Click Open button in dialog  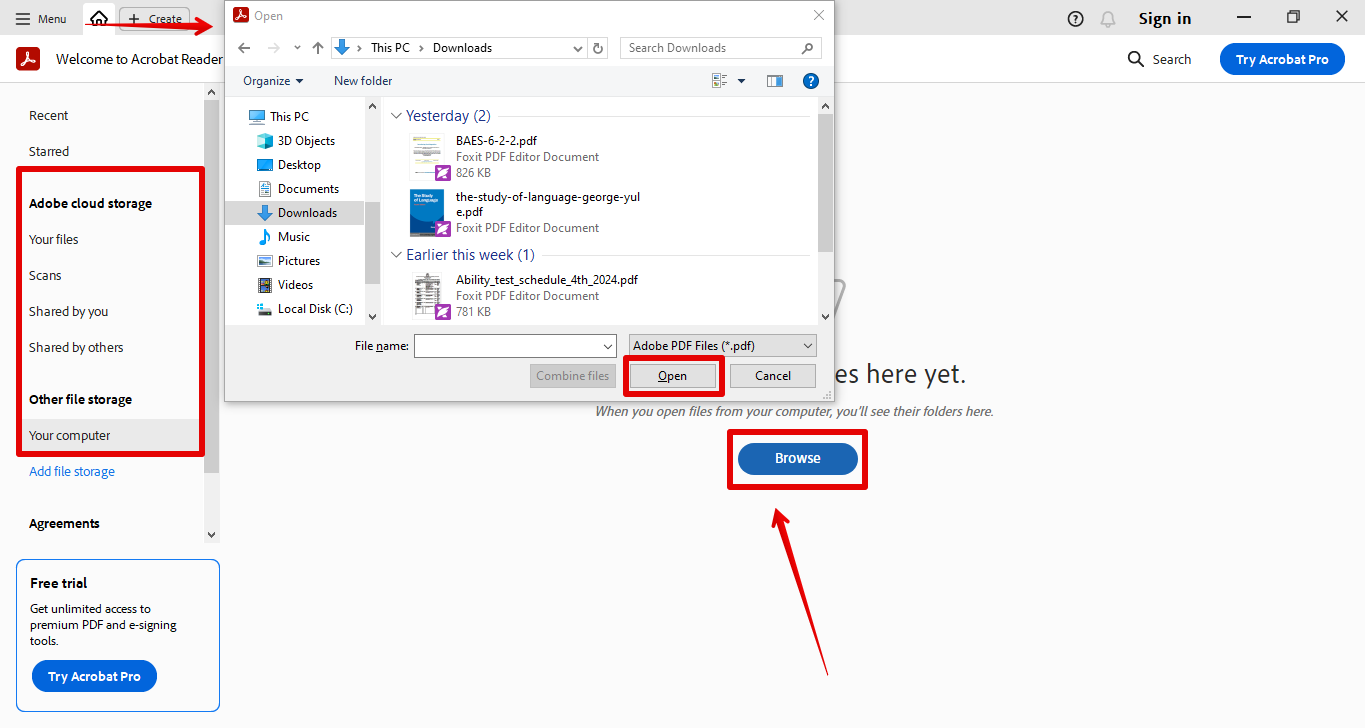click(672, 376)
